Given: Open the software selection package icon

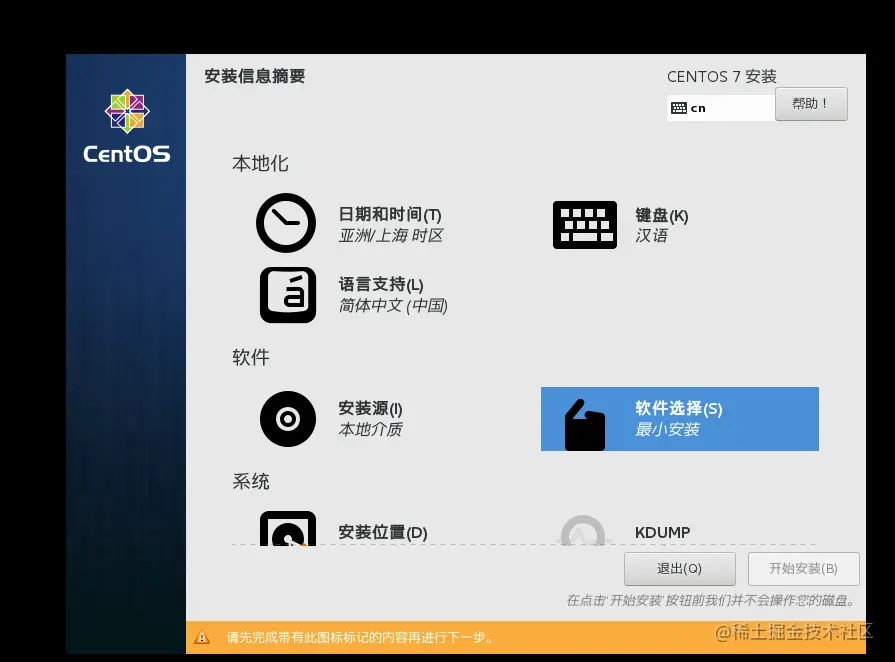Looking at the screenshot, I should click(584, 425).
